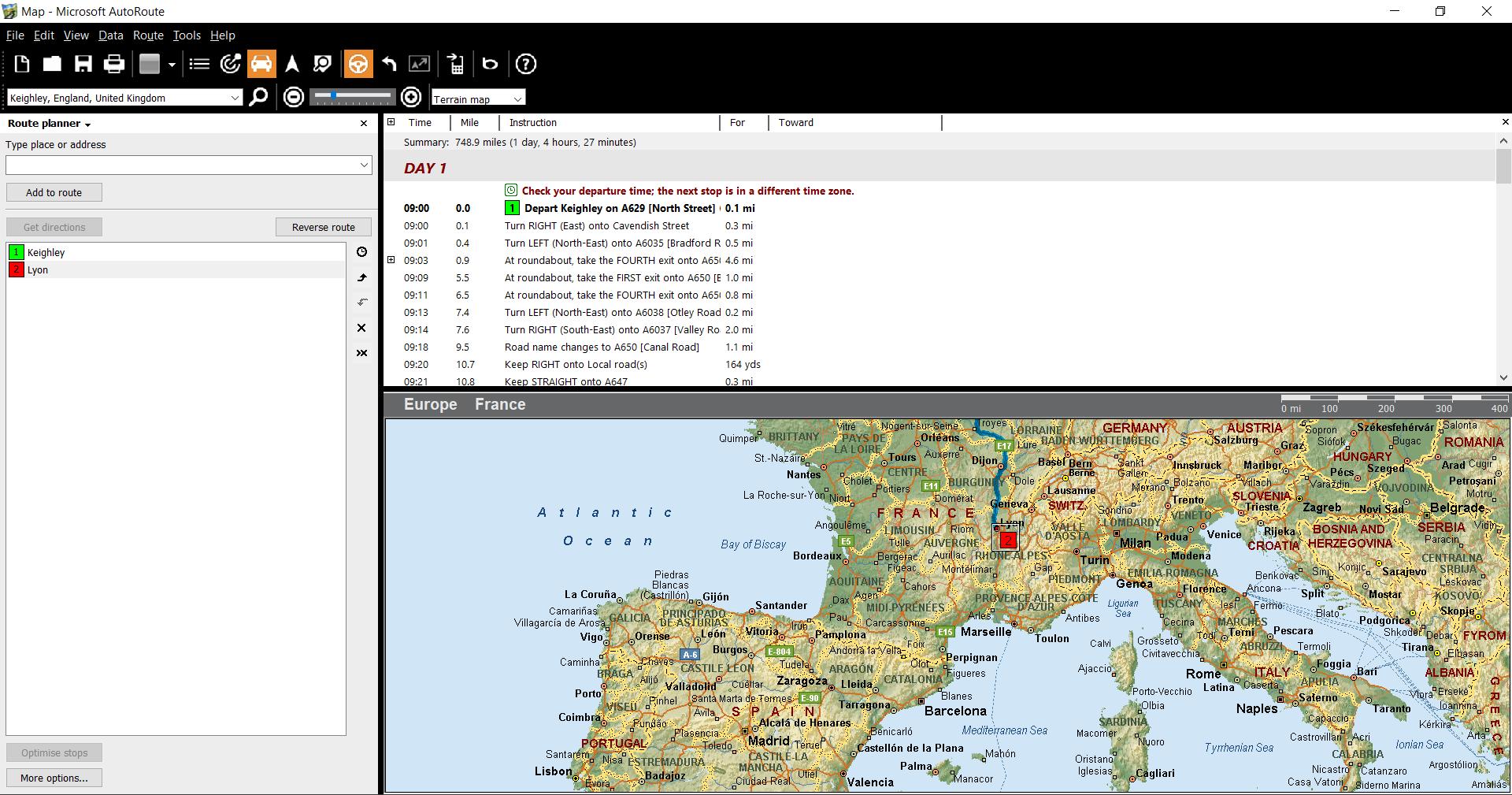1512x795 pixels.
Task: Click the stop schedule clock icon
Action: (x=362, y=252)
